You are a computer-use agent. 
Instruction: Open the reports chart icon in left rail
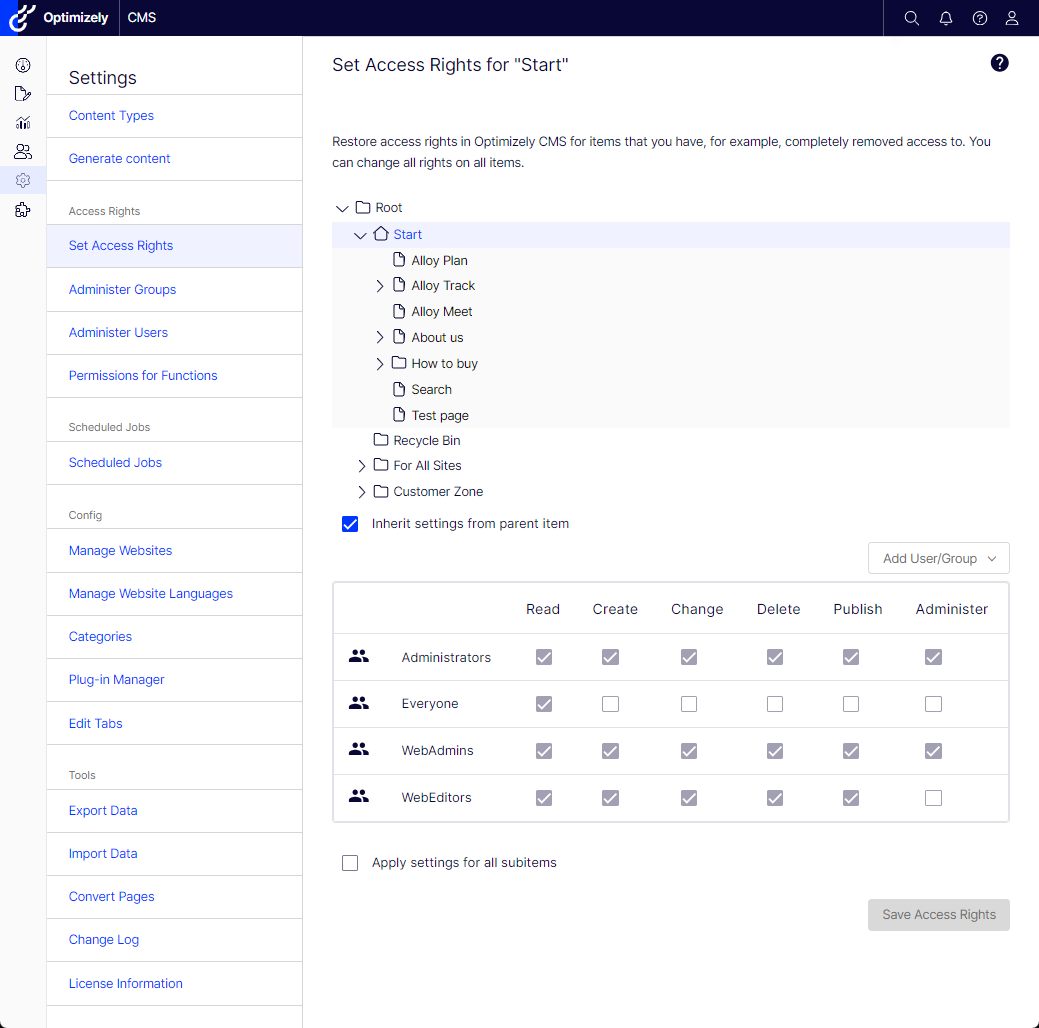pos(23,123)
